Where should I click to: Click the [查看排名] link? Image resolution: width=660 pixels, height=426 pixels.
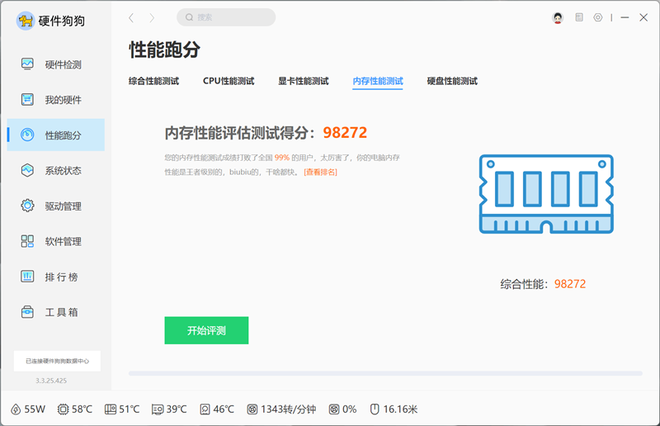321,172
